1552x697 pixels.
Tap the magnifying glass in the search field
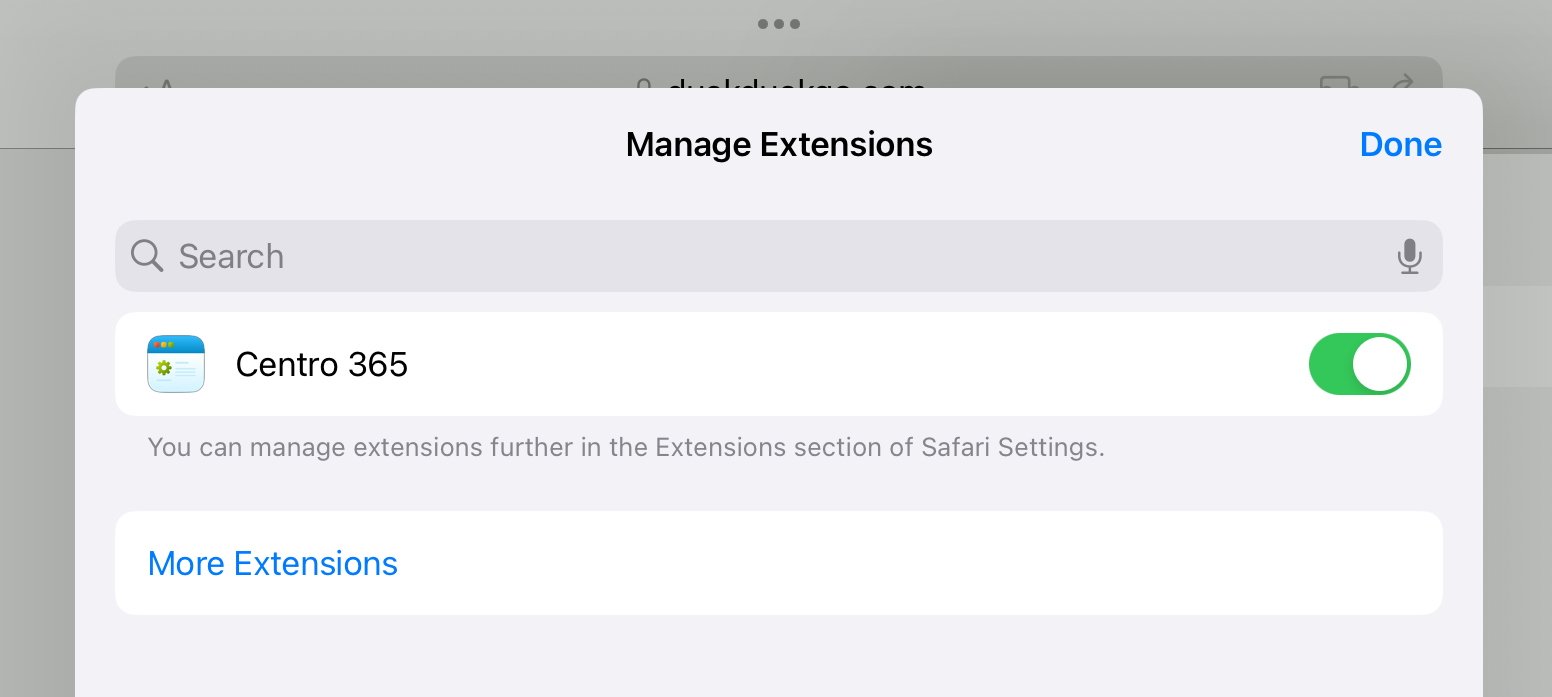tap(146, 256)
